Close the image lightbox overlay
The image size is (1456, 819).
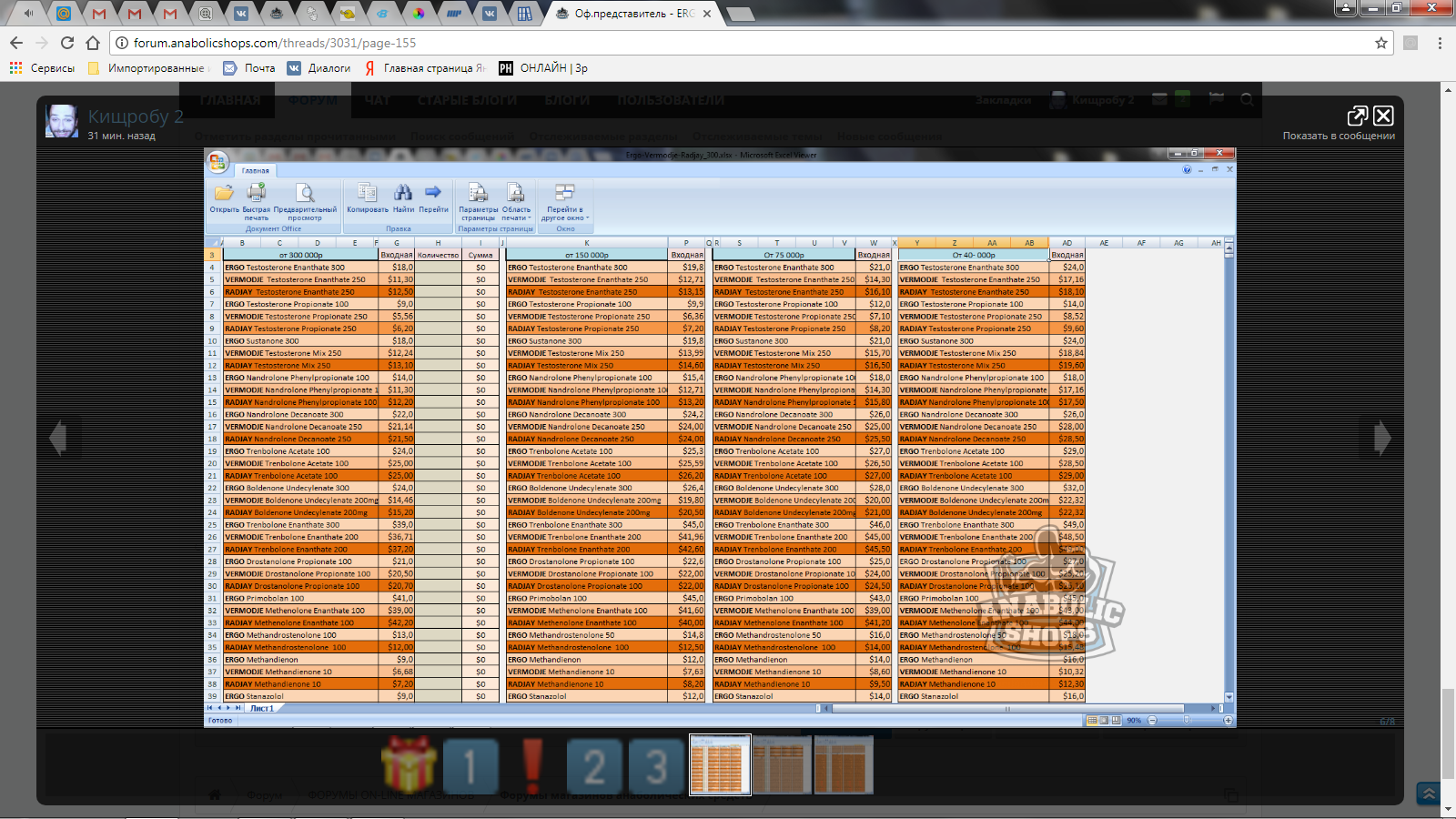click(x=1383, y=116)
